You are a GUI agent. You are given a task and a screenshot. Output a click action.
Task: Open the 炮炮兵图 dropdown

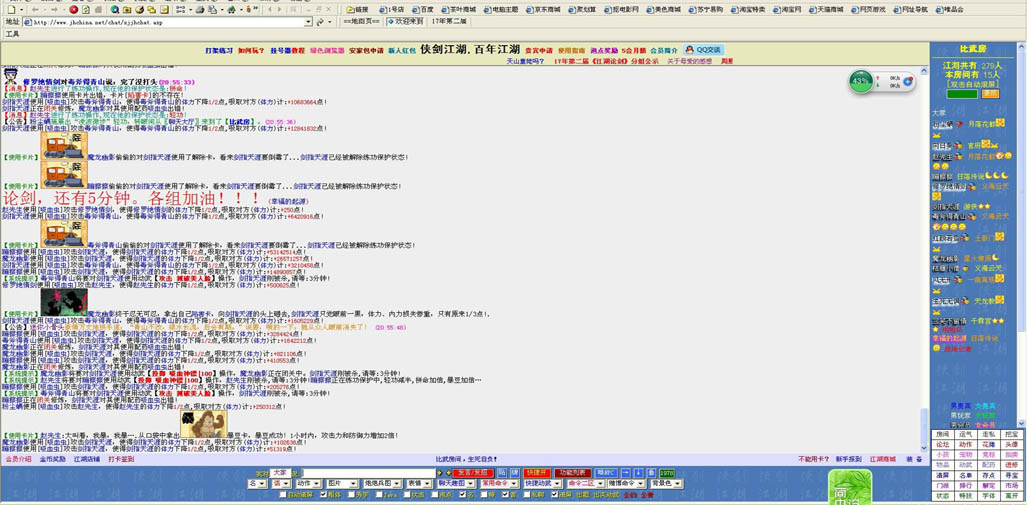[x=382, y=483]
